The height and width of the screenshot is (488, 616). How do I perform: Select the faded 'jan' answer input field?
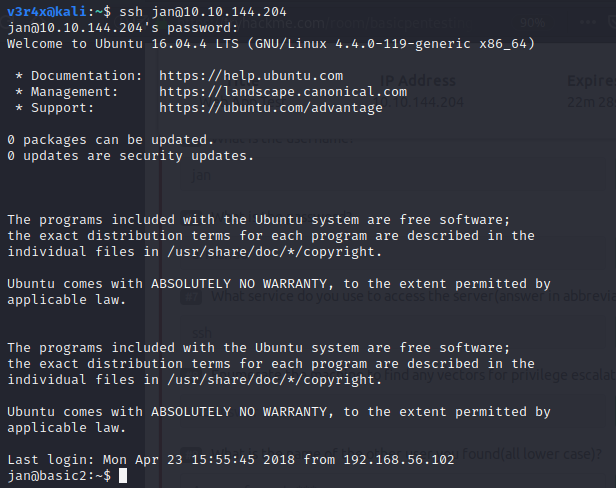tap(393, 175)
